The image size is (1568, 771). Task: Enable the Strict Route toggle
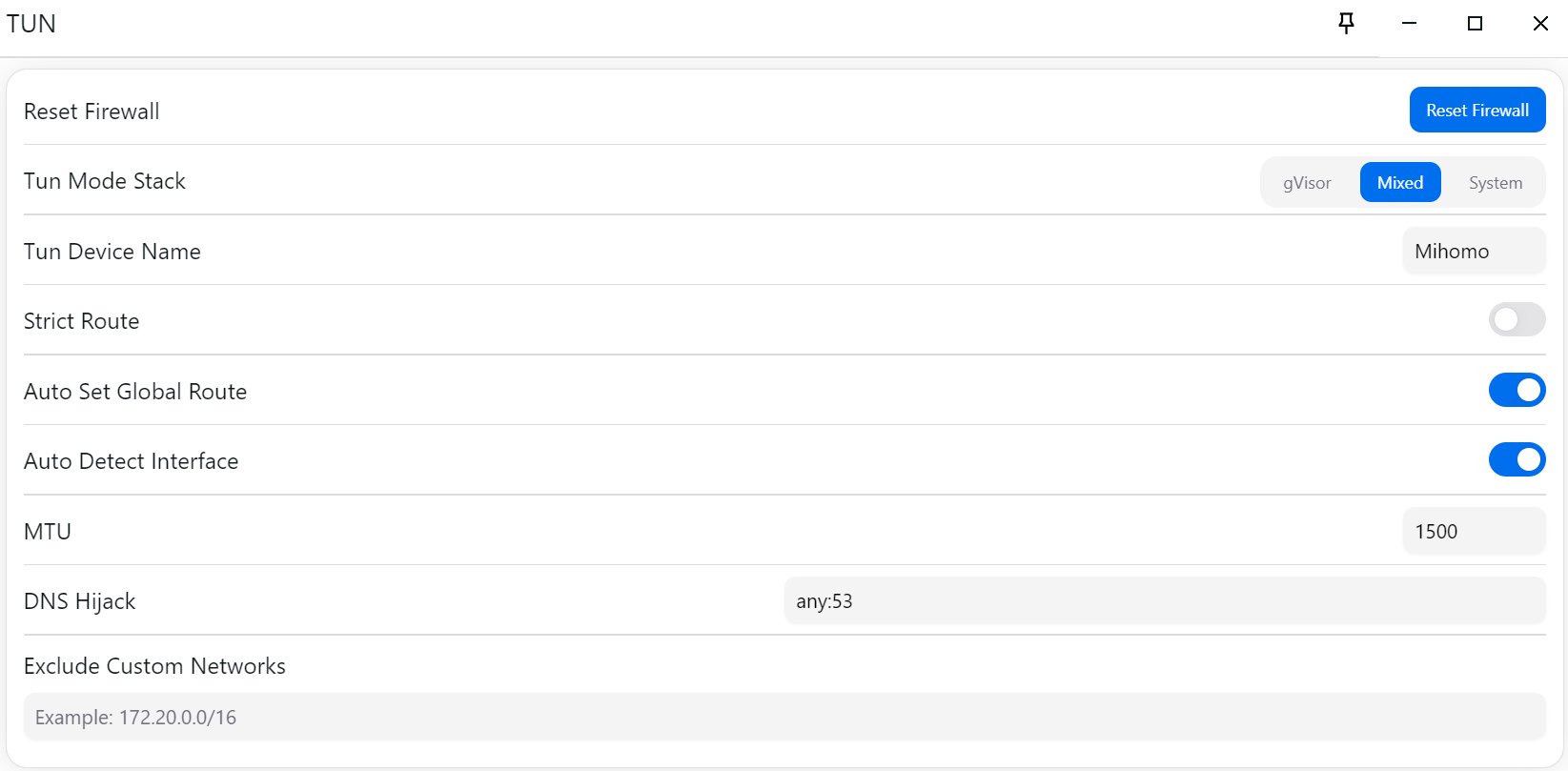[1517, 320]
